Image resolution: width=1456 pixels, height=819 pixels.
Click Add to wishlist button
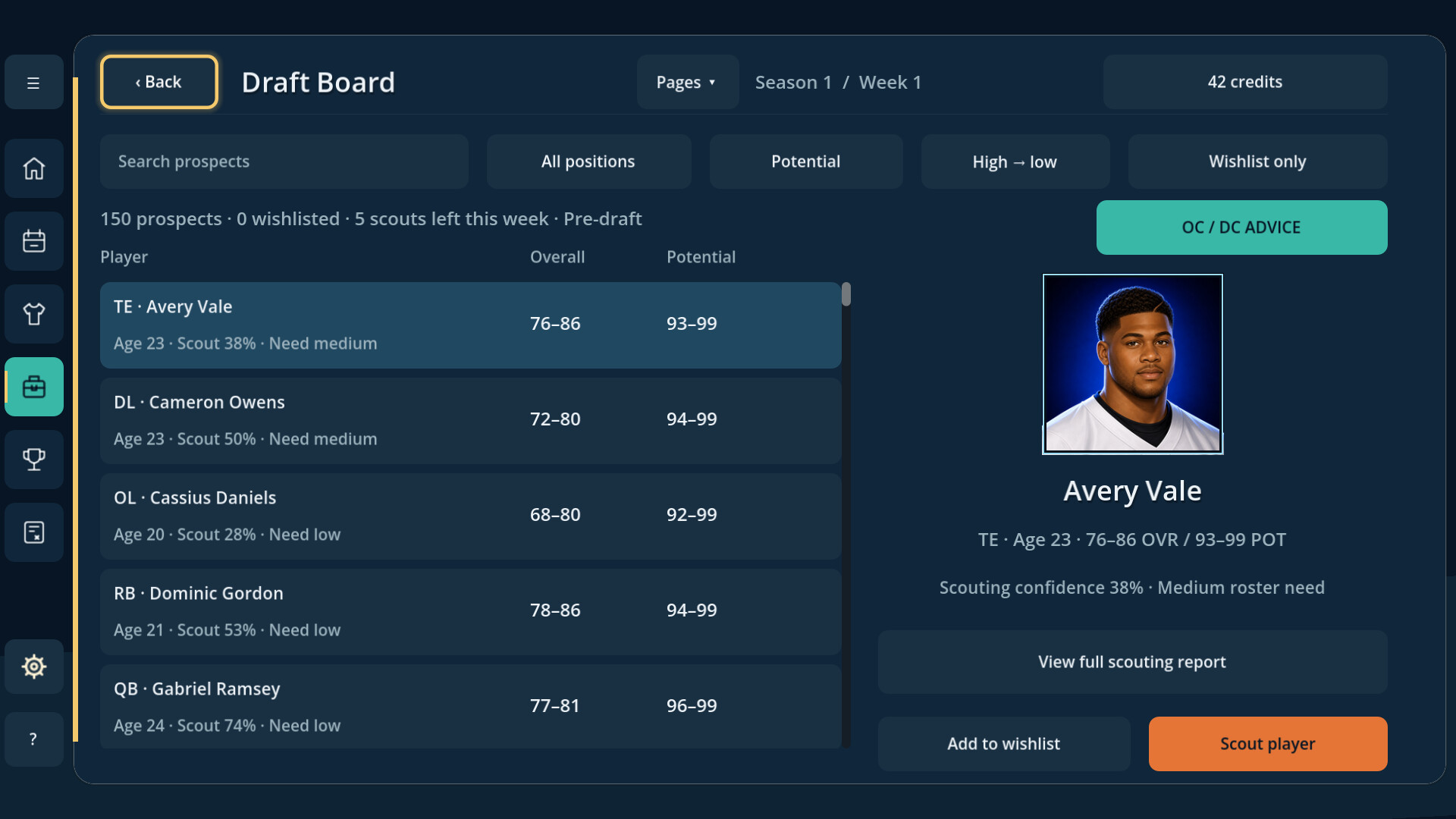pyautogui.click(x=1003, y=744)
